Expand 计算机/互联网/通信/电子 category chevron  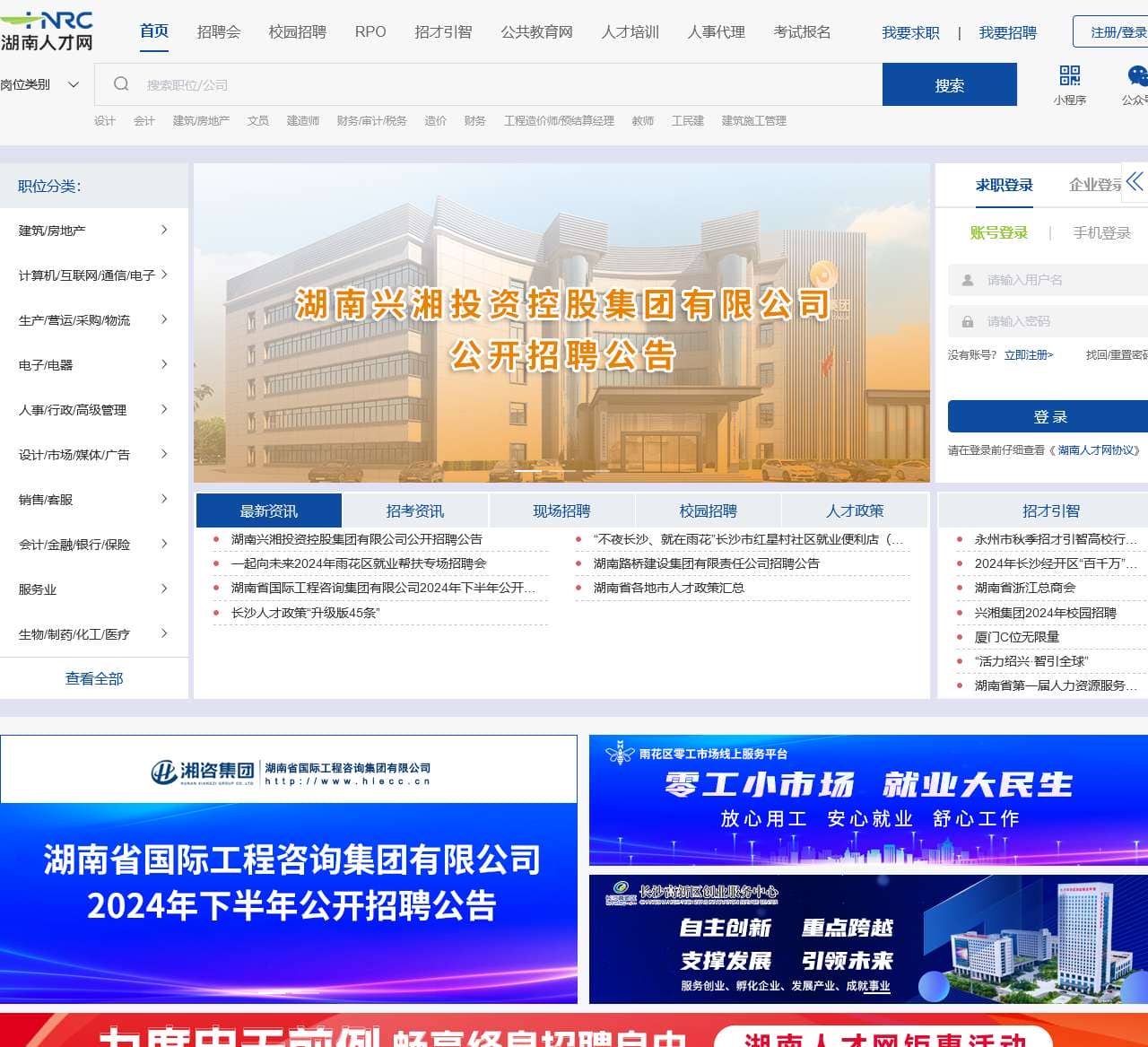(x=164, y=275)
